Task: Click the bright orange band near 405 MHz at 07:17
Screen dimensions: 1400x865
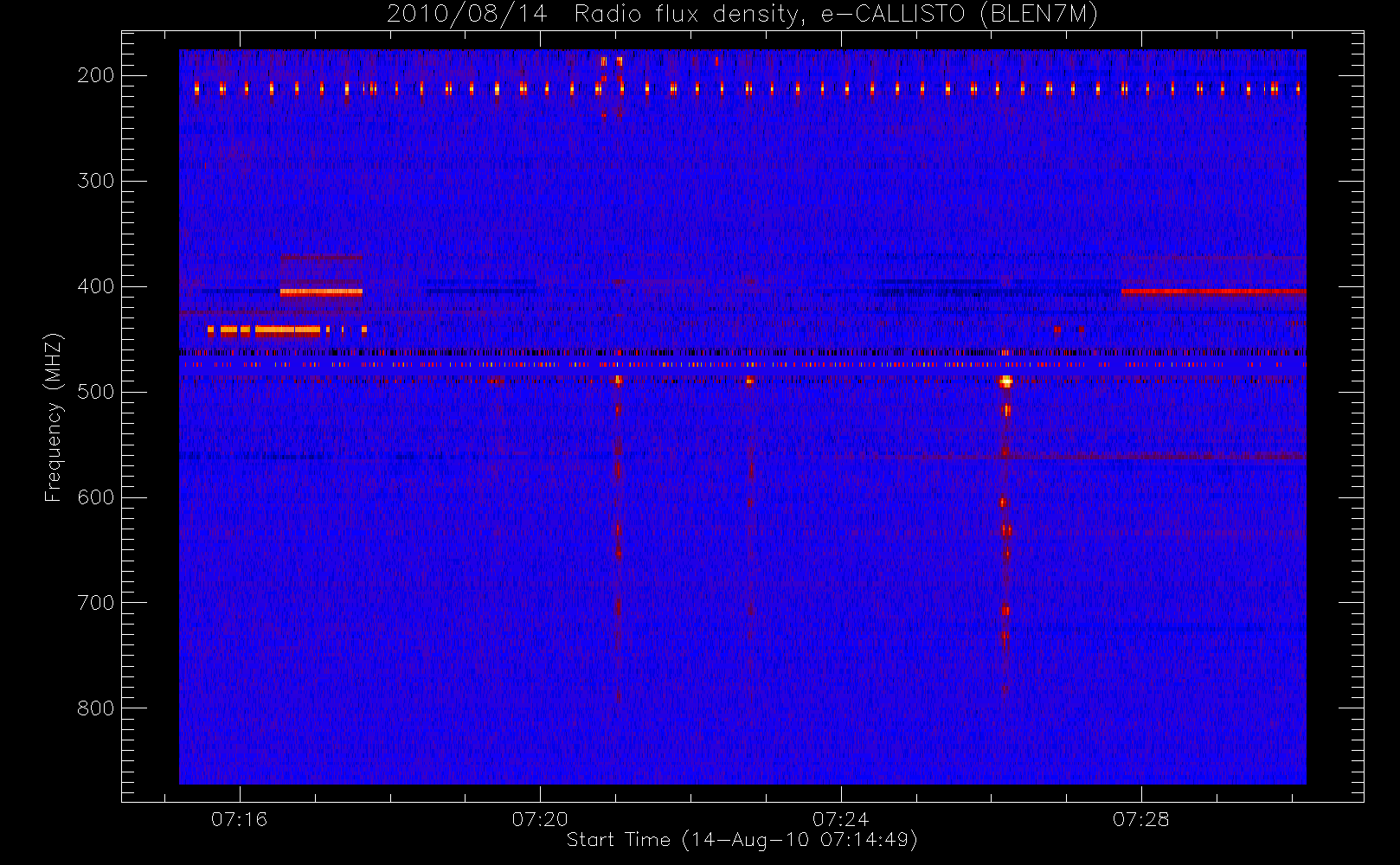Action: coord(321,292)
